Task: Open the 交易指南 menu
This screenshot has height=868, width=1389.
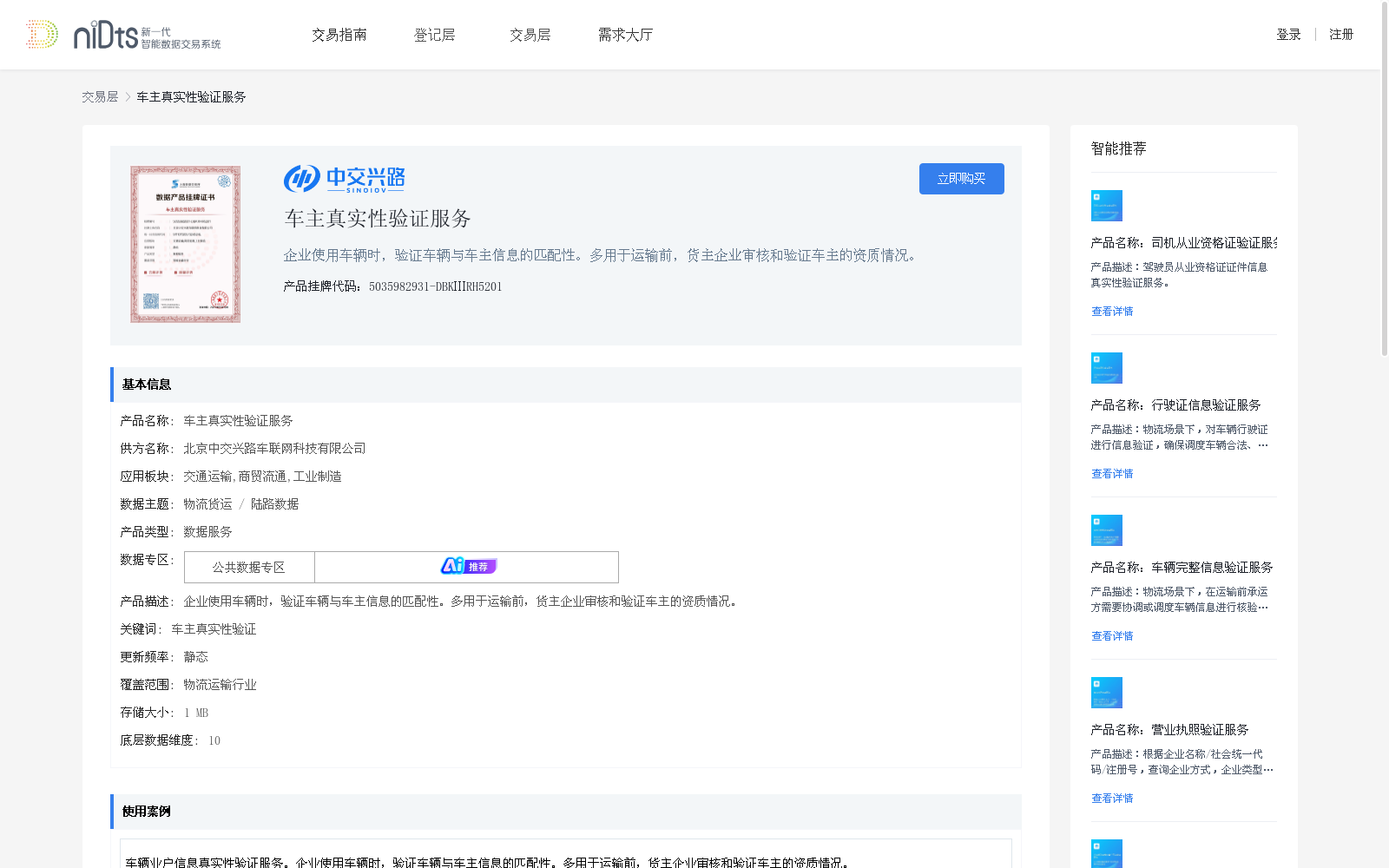Action: [x=339, y=35]
